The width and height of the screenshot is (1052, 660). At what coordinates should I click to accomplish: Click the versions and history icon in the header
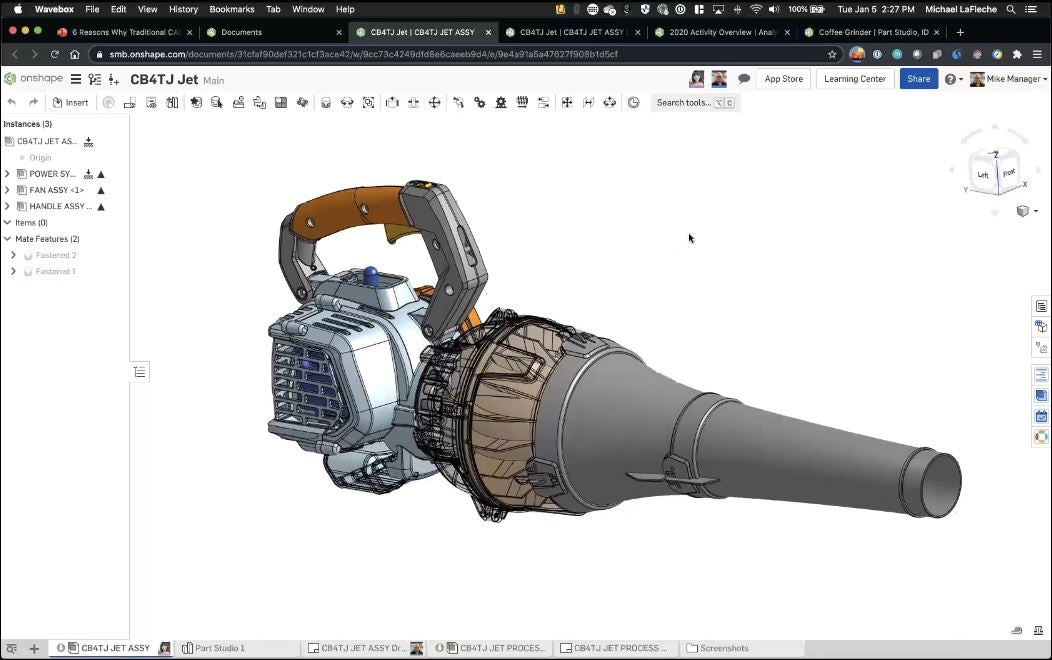click(94, 79)
